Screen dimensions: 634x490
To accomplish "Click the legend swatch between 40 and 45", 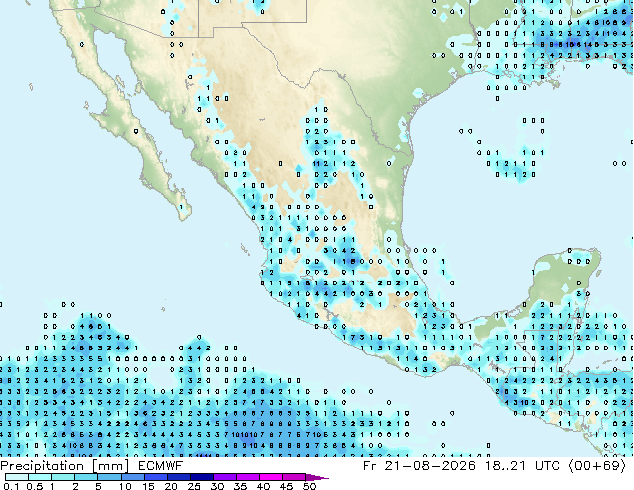I will 271,477.
